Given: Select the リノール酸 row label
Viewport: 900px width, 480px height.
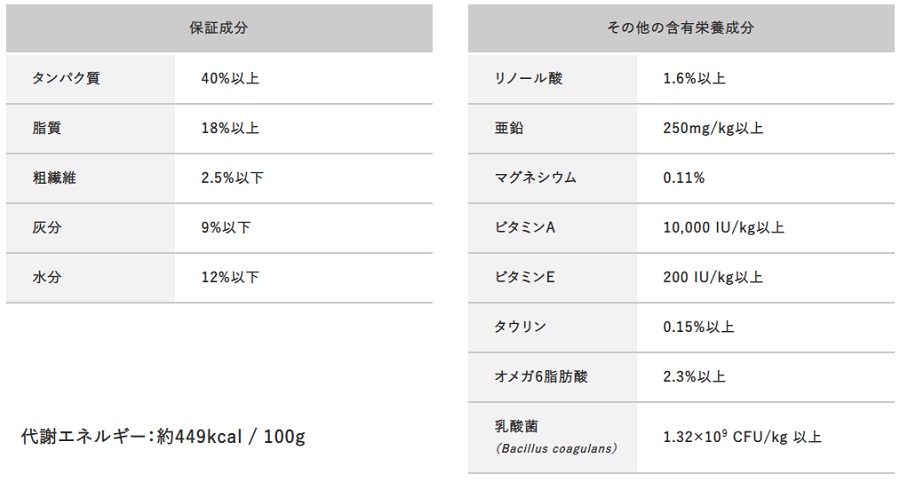Looking at the screenshot, I should [529, 78].
